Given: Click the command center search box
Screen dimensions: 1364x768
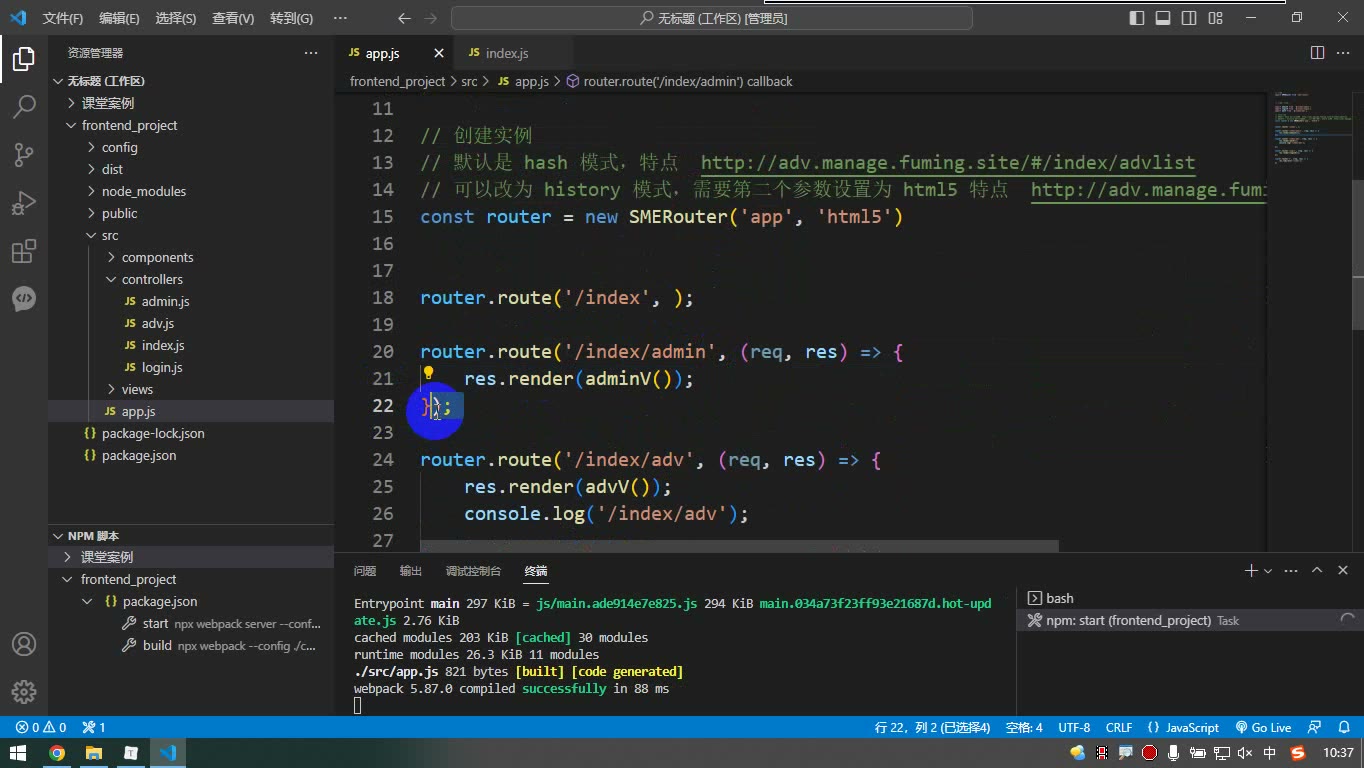Looking at the screenshot, I should (712, 18).
